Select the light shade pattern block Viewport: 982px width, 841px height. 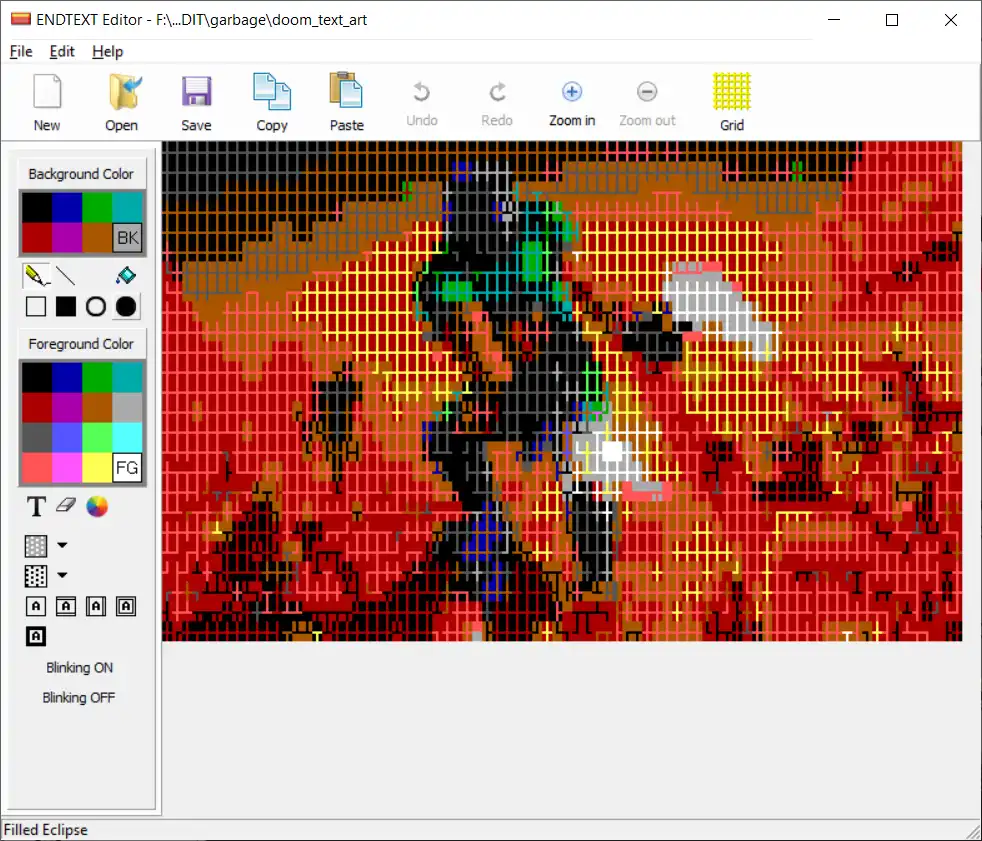pyautogui.click(x=36, y=545)
